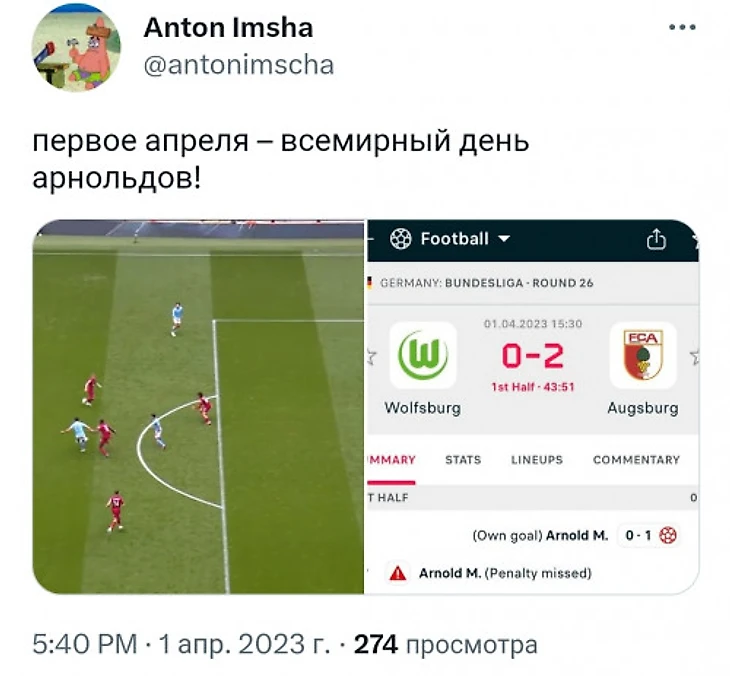
Task: Click the own goal ball icon
Action: 668,535
